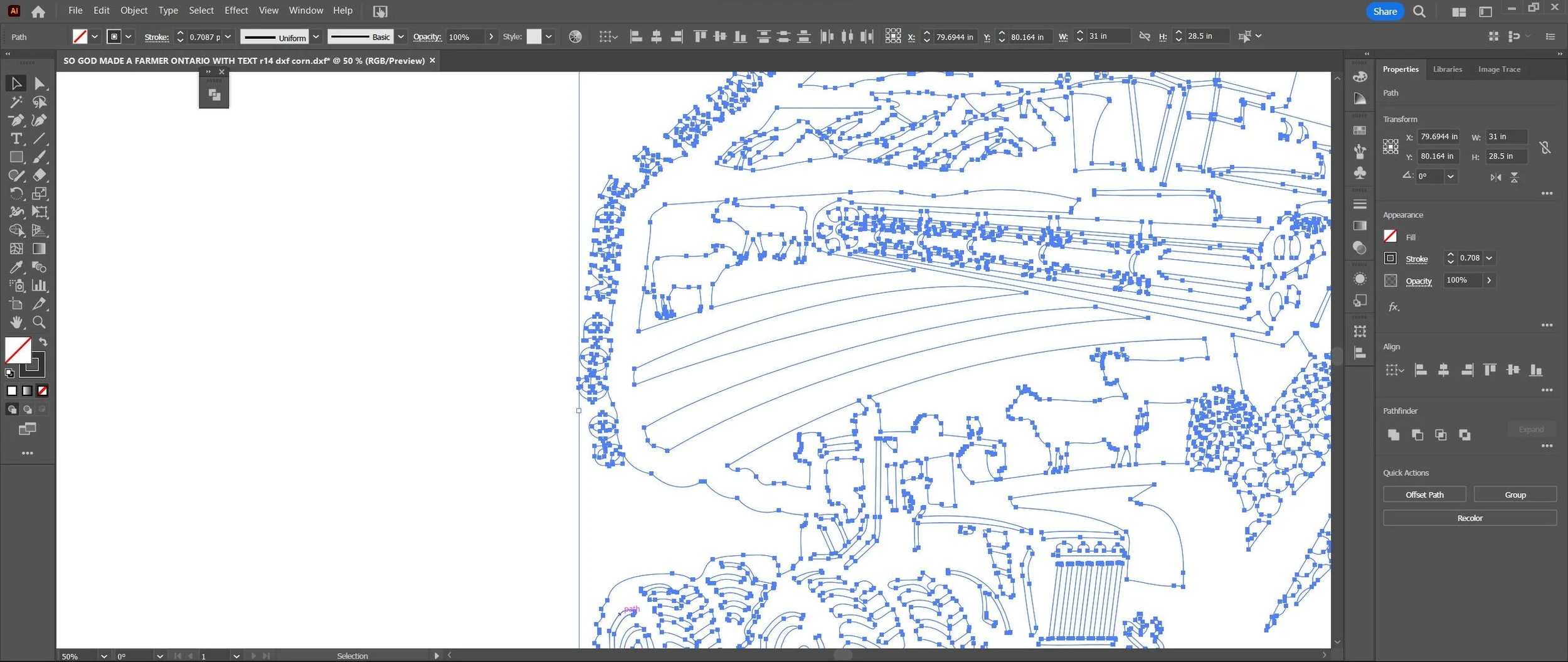Image resolution: width=1568 pixels, height=662 pixels.
Task: Select the Scale tool
Action: click(40, 193)
